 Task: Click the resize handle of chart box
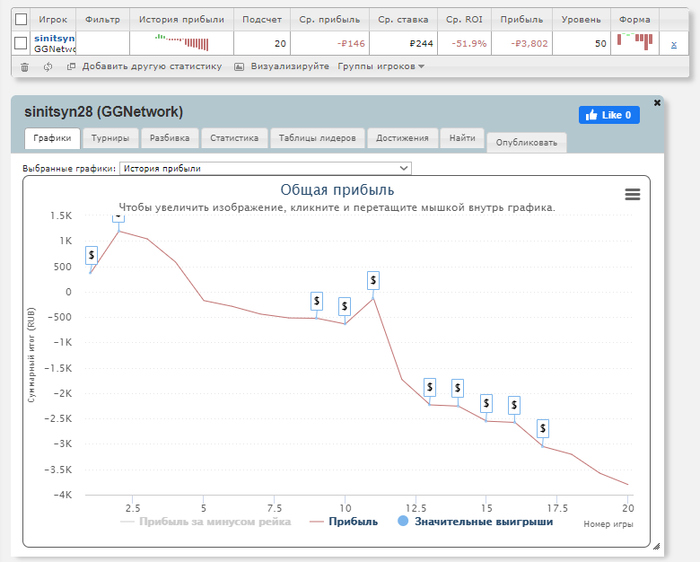pyautogui.click(x=656, y=546)
